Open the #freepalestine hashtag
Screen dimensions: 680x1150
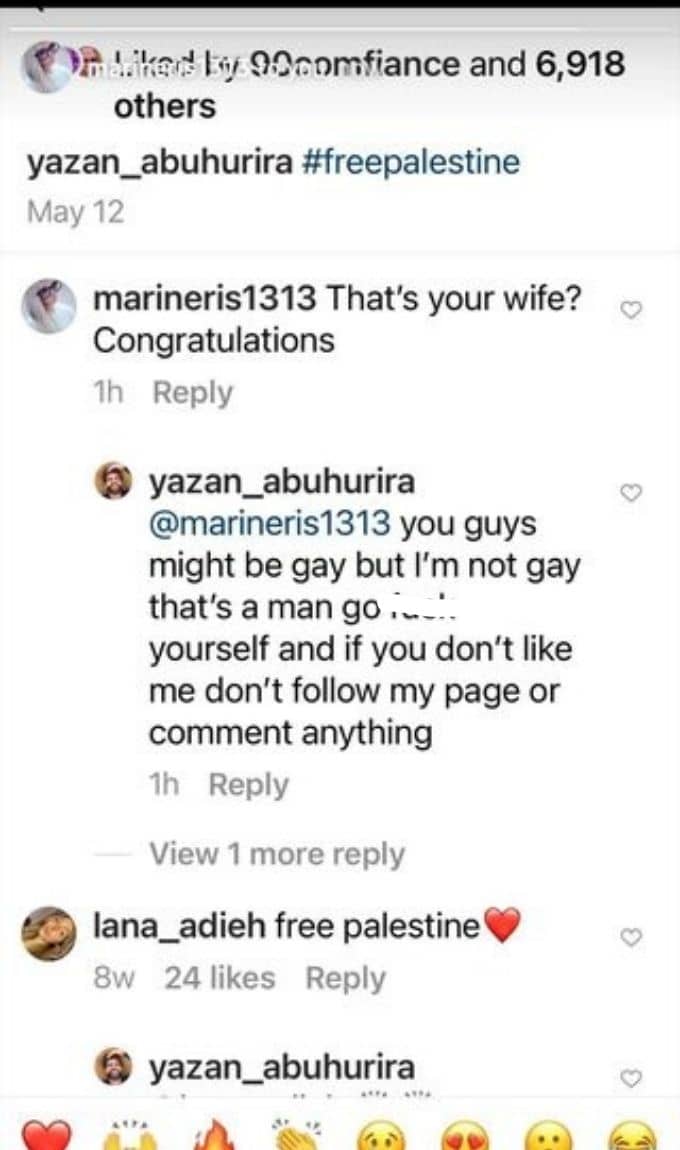pos(412,162)
